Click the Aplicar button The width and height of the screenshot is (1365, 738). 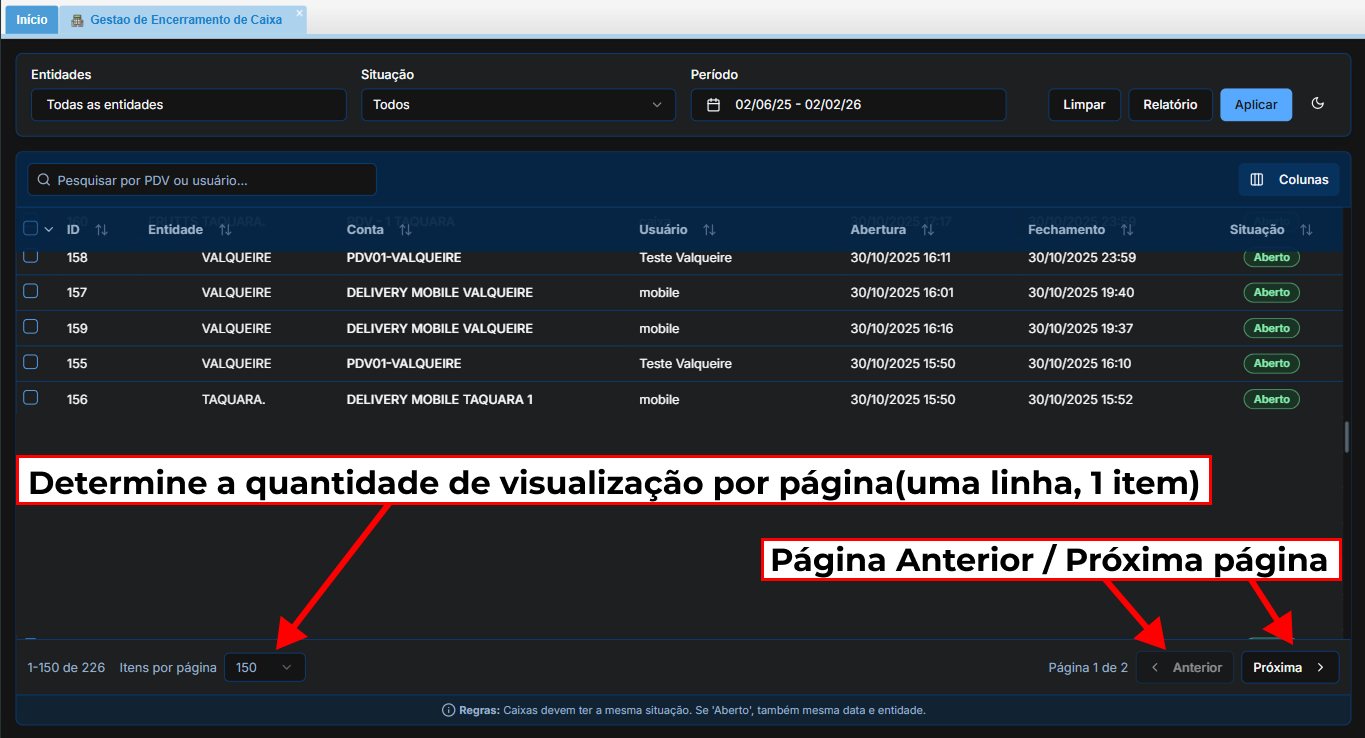point(1255,105)
